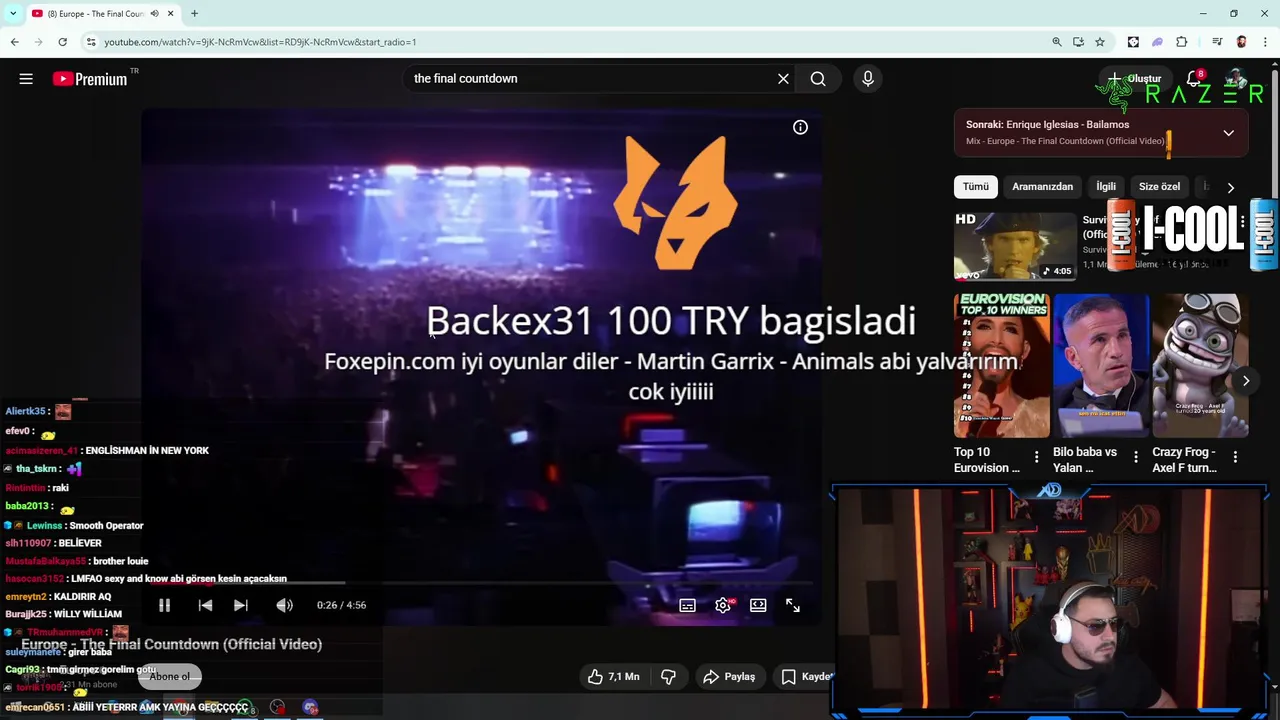Clear the search box text
Screen dimensions: 1280x720
(x=783, y=79)
